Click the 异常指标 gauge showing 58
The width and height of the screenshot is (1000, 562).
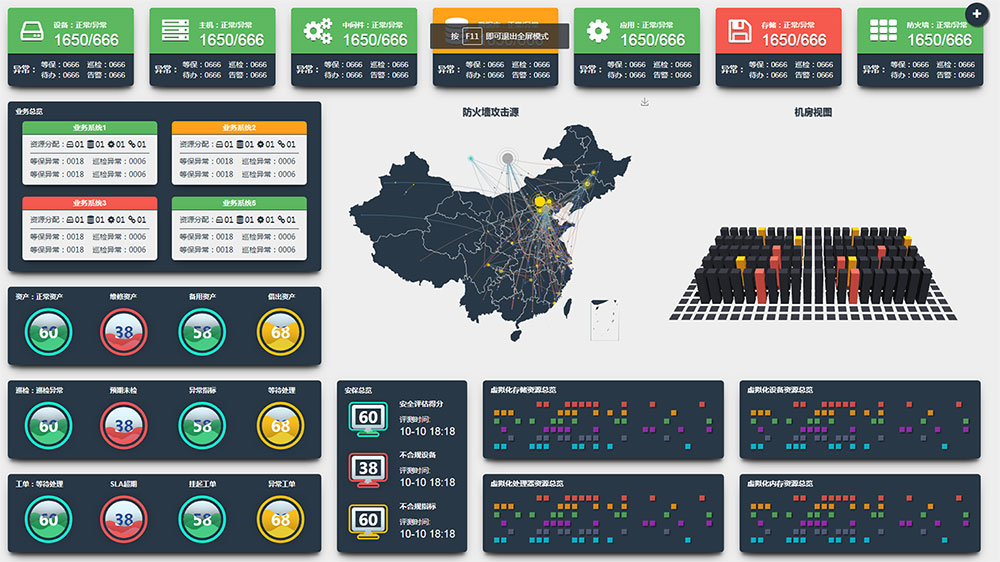(202, 426)
